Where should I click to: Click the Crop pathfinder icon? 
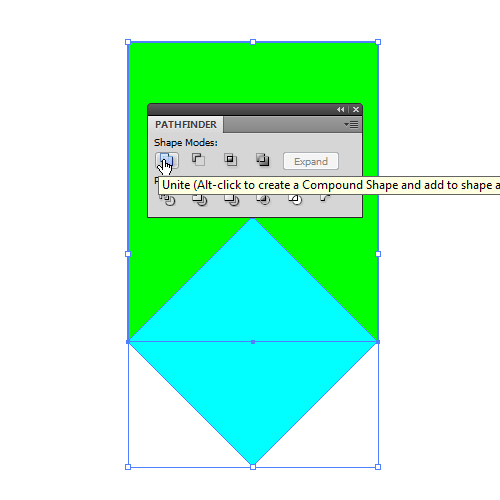point(263,200)
